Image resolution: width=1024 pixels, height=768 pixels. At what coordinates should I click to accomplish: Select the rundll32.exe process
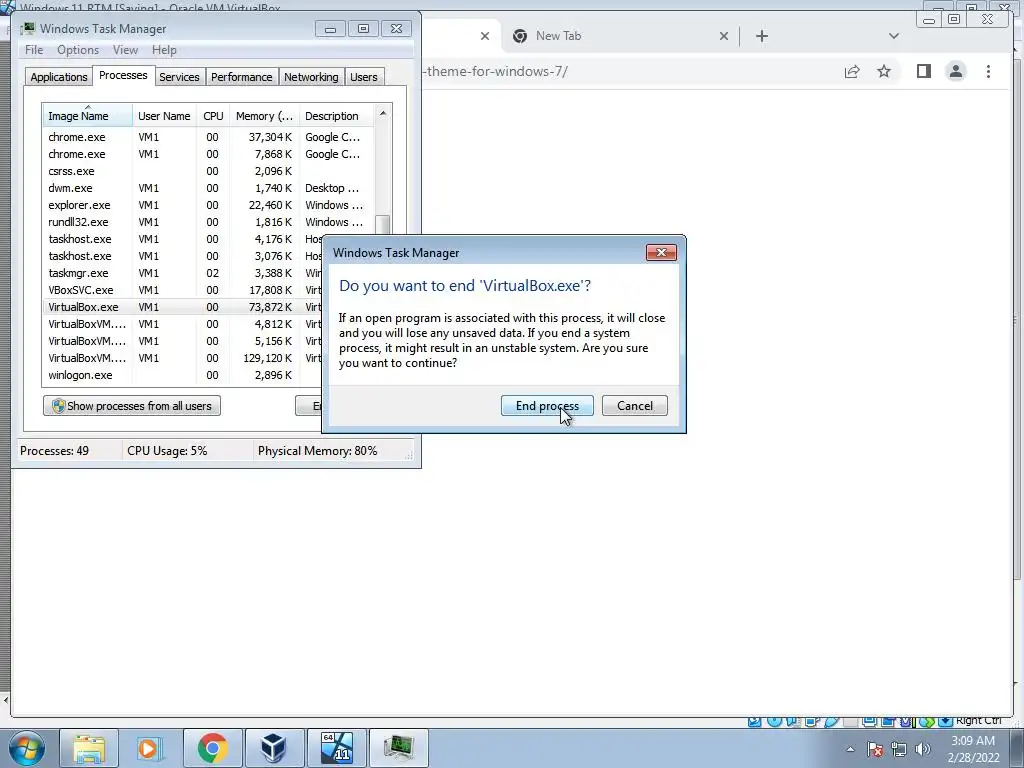click(x=209, y=222)
